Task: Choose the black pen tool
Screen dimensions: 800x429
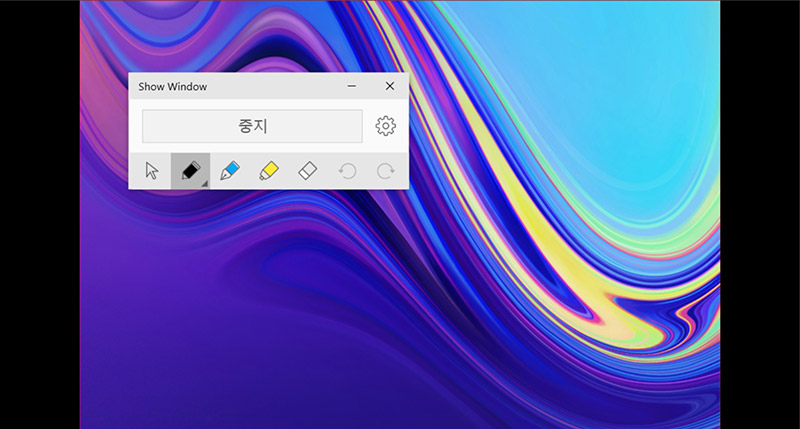Action: [189, 171]
